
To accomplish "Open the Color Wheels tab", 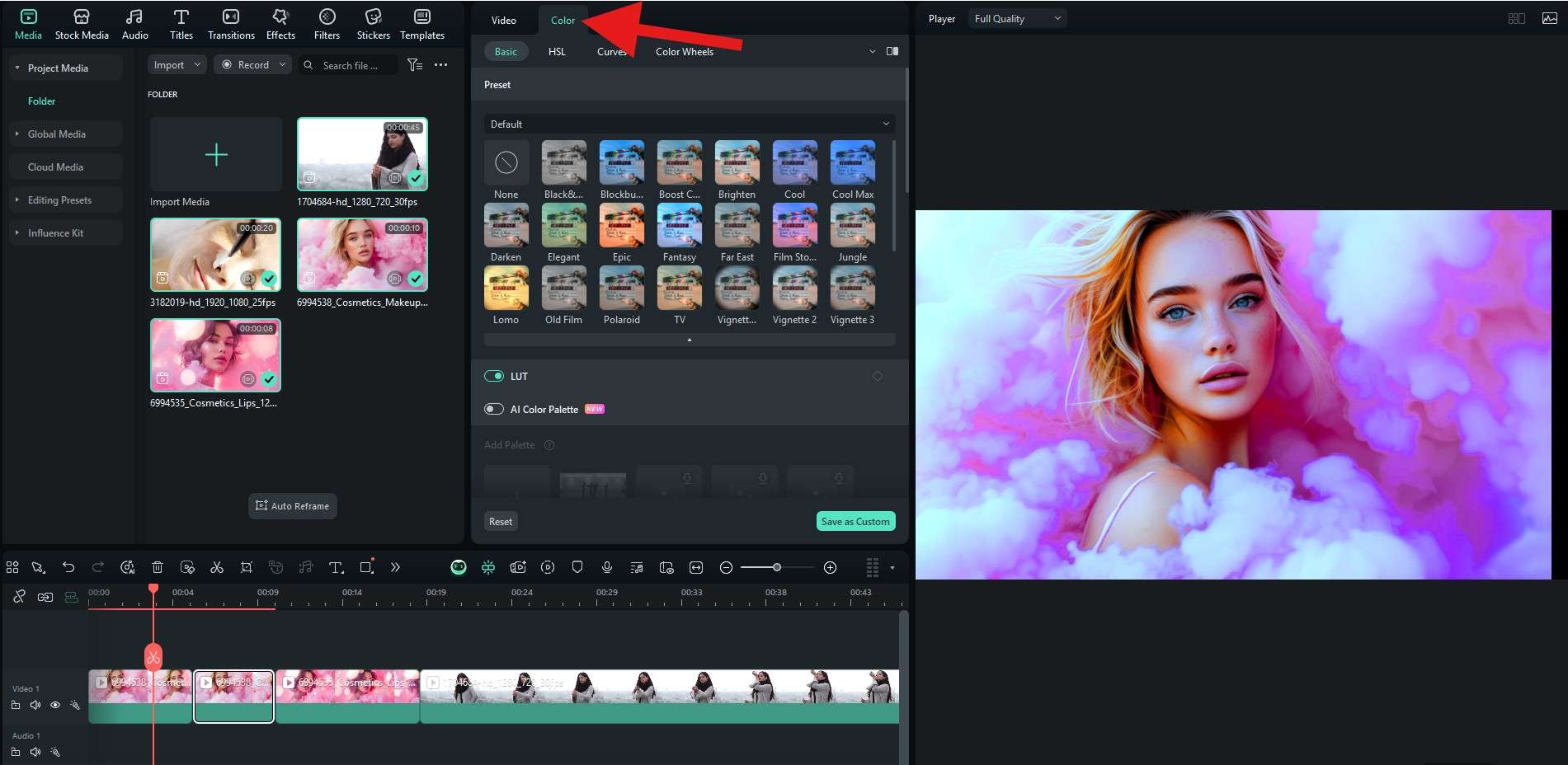I will pos(685,52).
